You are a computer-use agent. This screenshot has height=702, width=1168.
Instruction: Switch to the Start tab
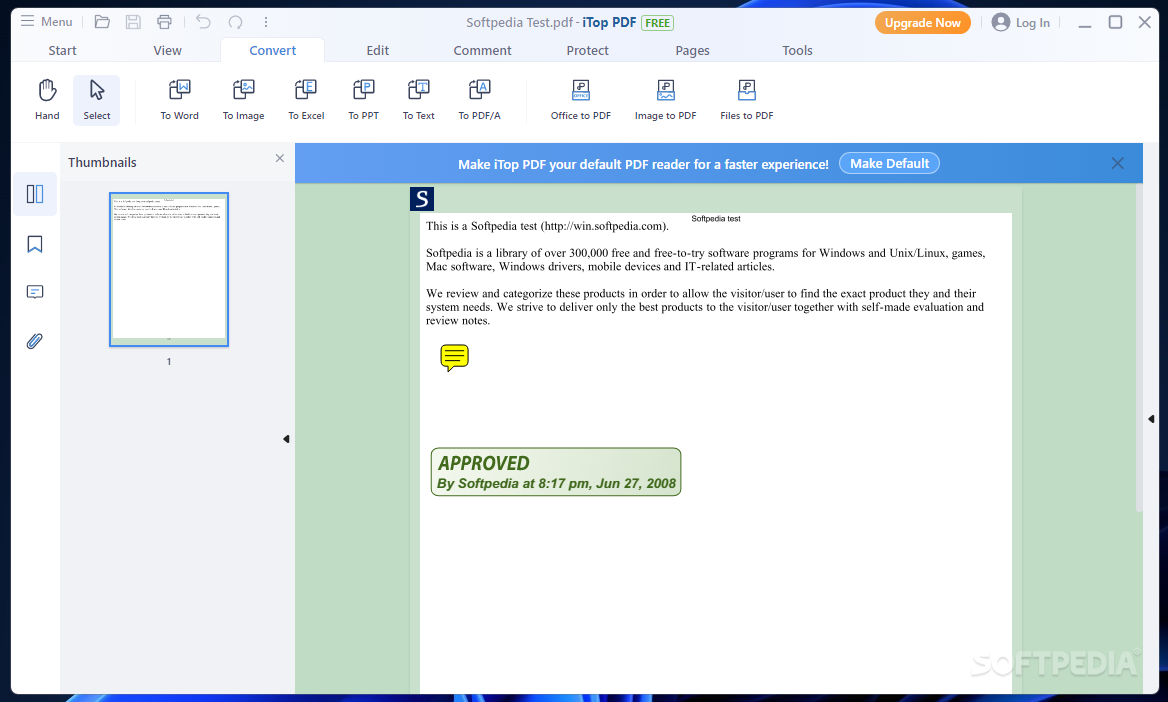click(63, 50)
